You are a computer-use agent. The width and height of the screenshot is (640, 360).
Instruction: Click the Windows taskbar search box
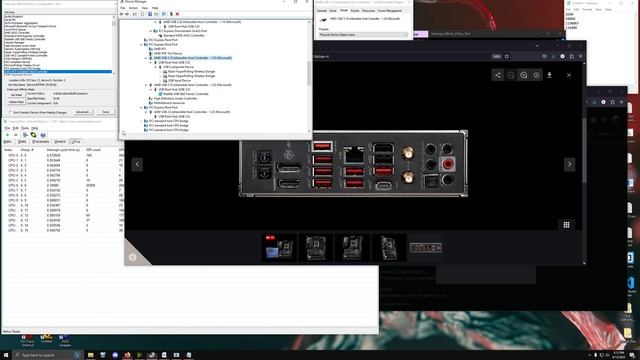[x=47, y=355]
